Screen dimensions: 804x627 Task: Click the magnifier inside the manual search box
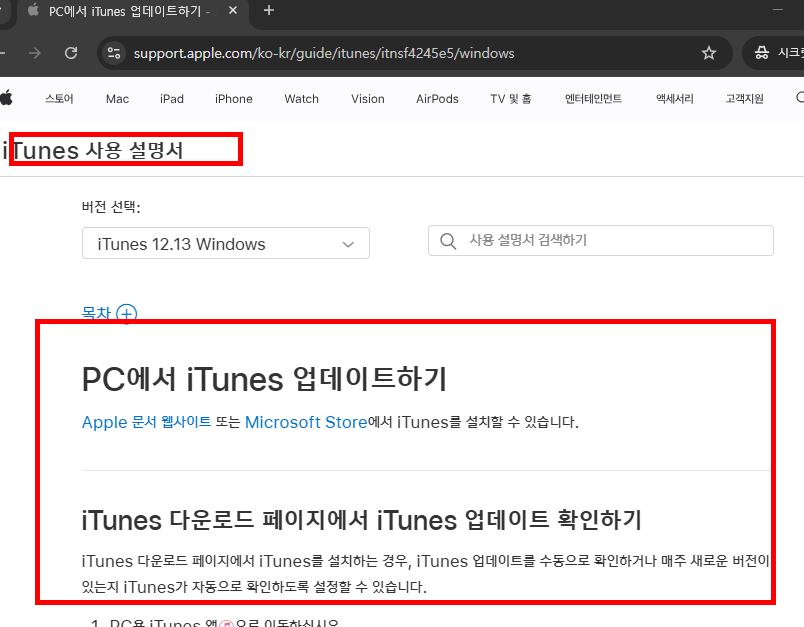(x=447, y=240)
